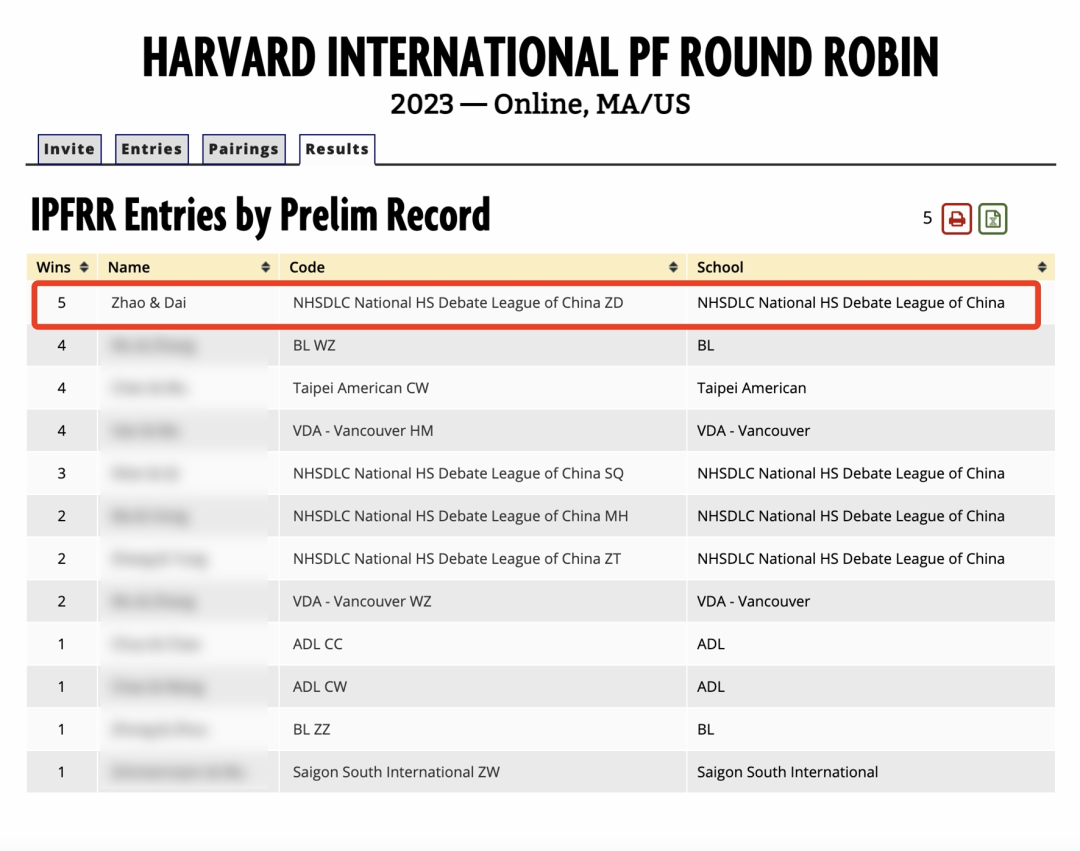The height and width of the screenshot is (851, 1080).
Task: Select the ADL CC row
Action: coord(541,644)
